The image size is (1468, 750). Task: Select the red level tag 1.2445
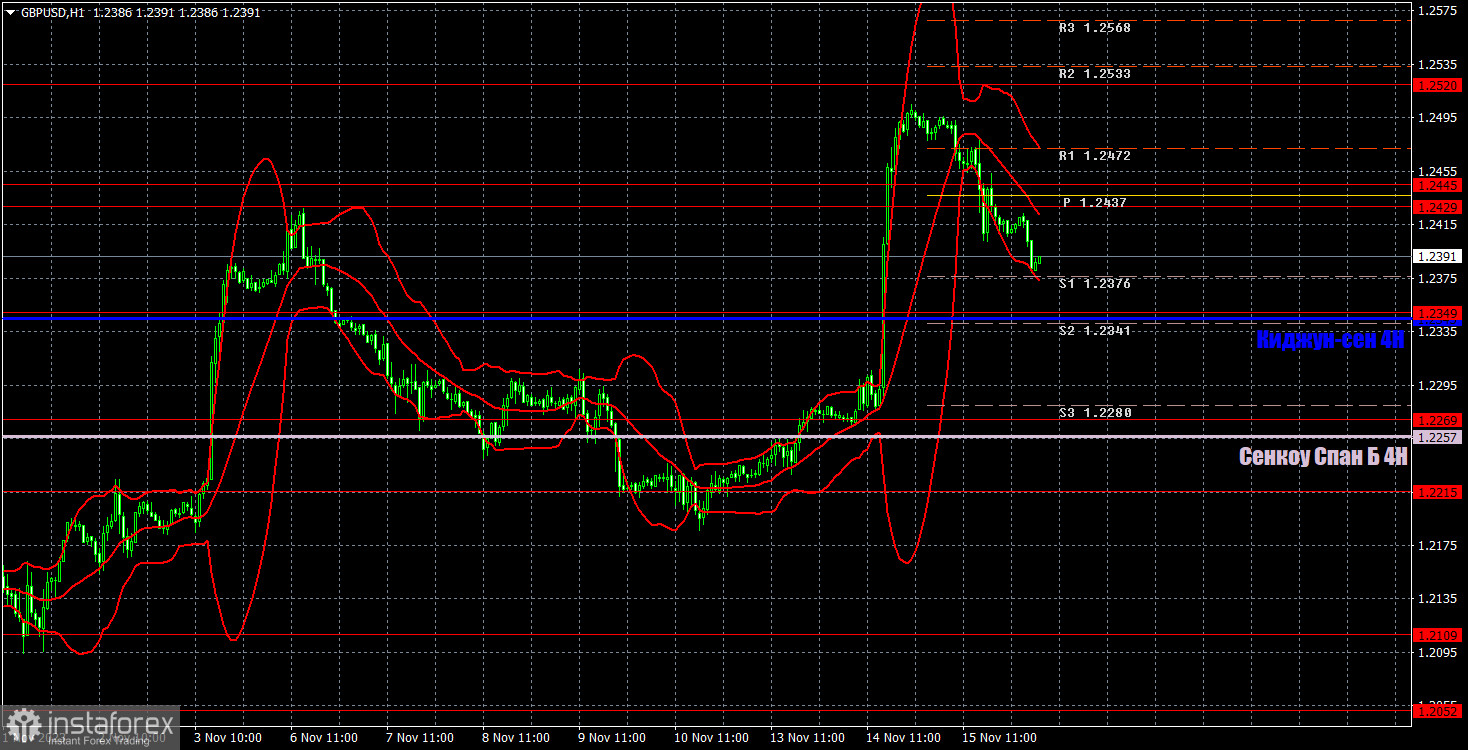[1438, 185]
